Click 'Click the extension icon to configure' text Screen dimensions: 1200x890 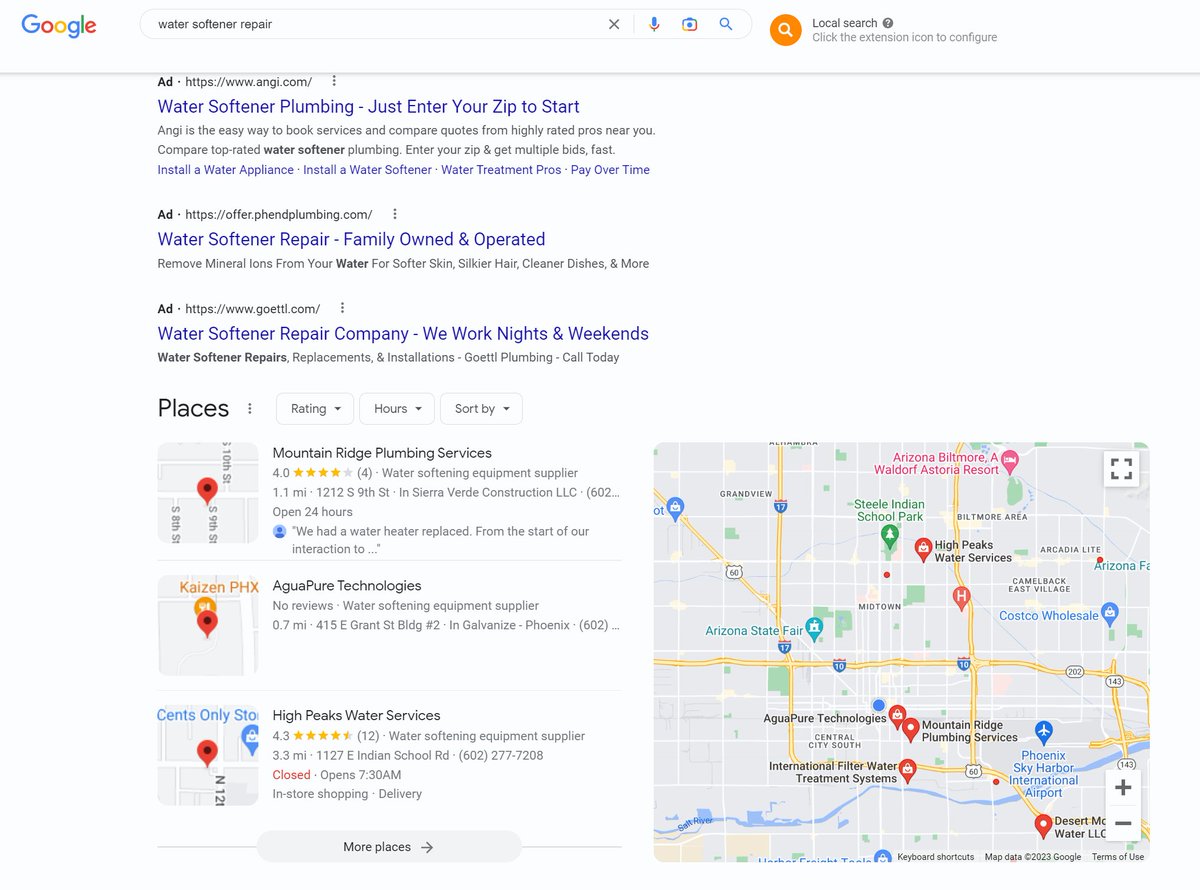point(904,38)
